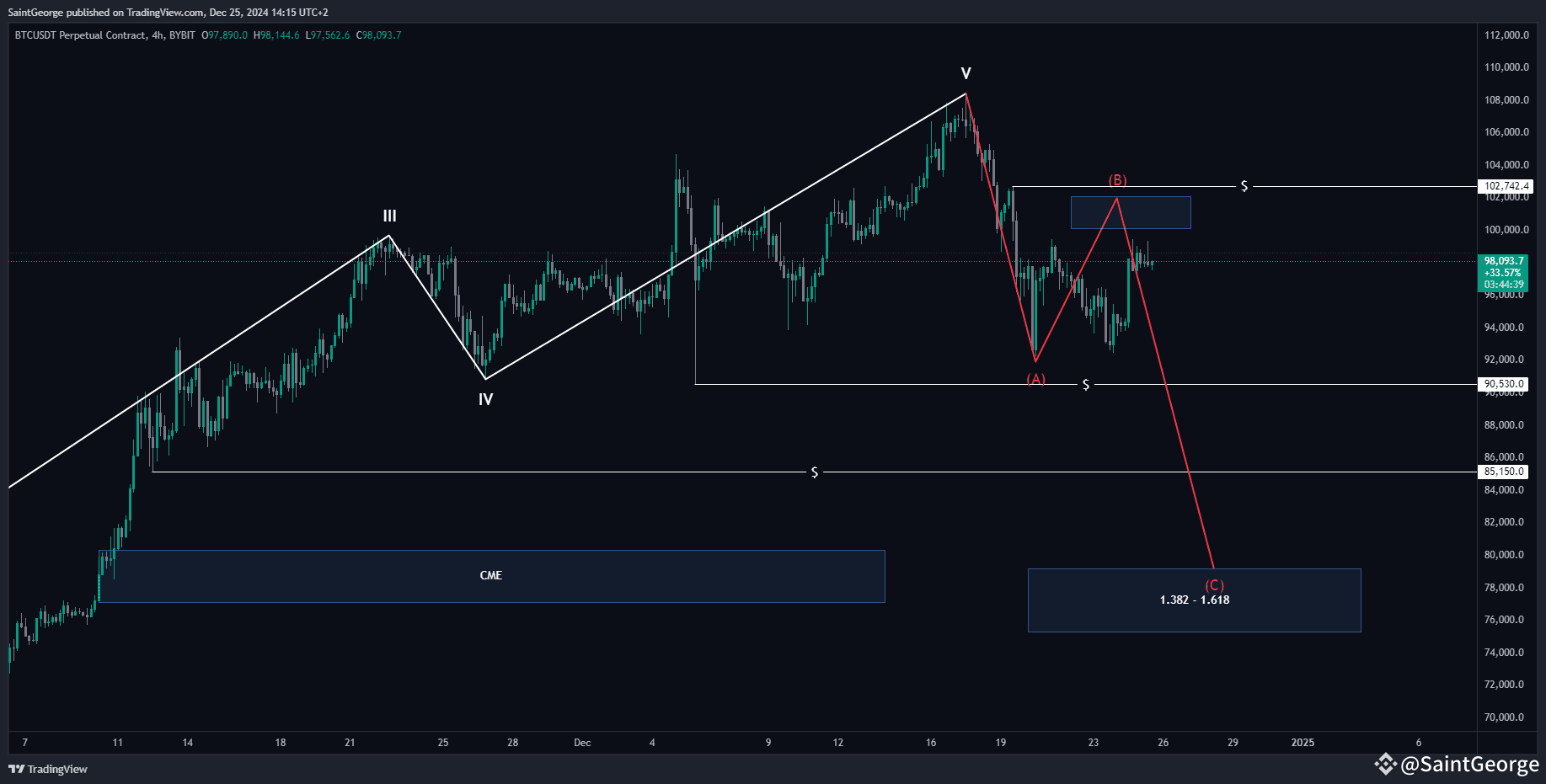Image resolution: width=1546 pixels, height=784 pixels.
Task: Click the 70,000.0 price axis label
Action: (1504, 717)
